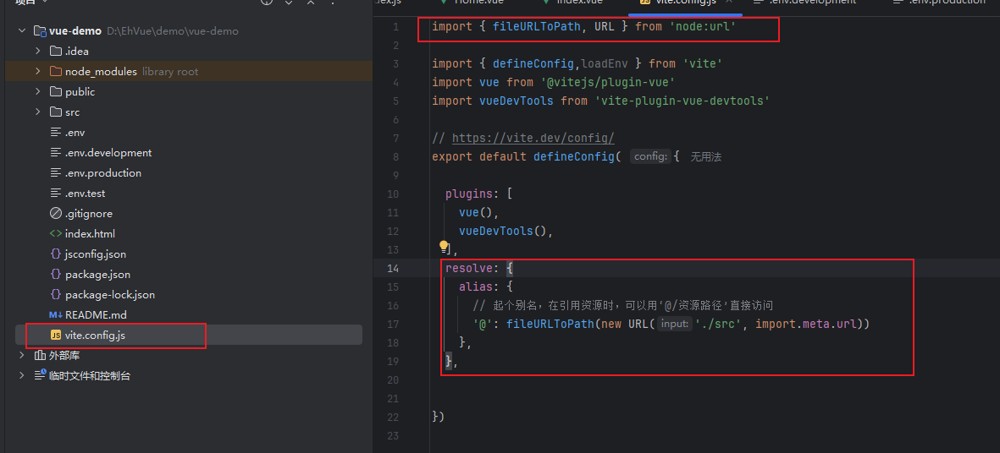This screenshot has height=453, width=1000.
Task: Open the https://vite.dev/config/ link in code
Action: pos(533,138)
